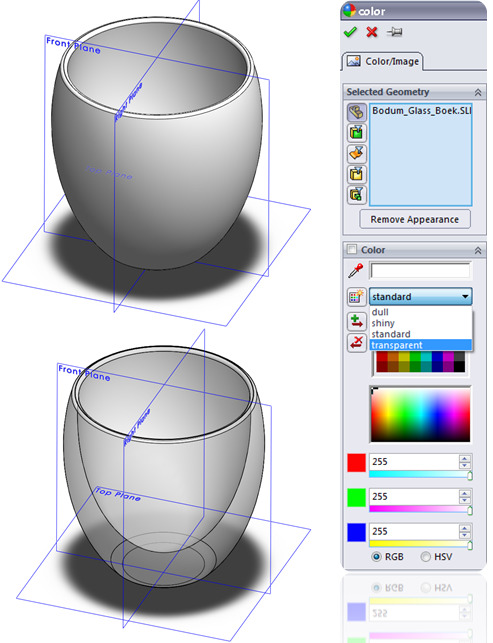
Task: Choose the yellow Select Bodies filter icon
Action: (x=357, y=174)
